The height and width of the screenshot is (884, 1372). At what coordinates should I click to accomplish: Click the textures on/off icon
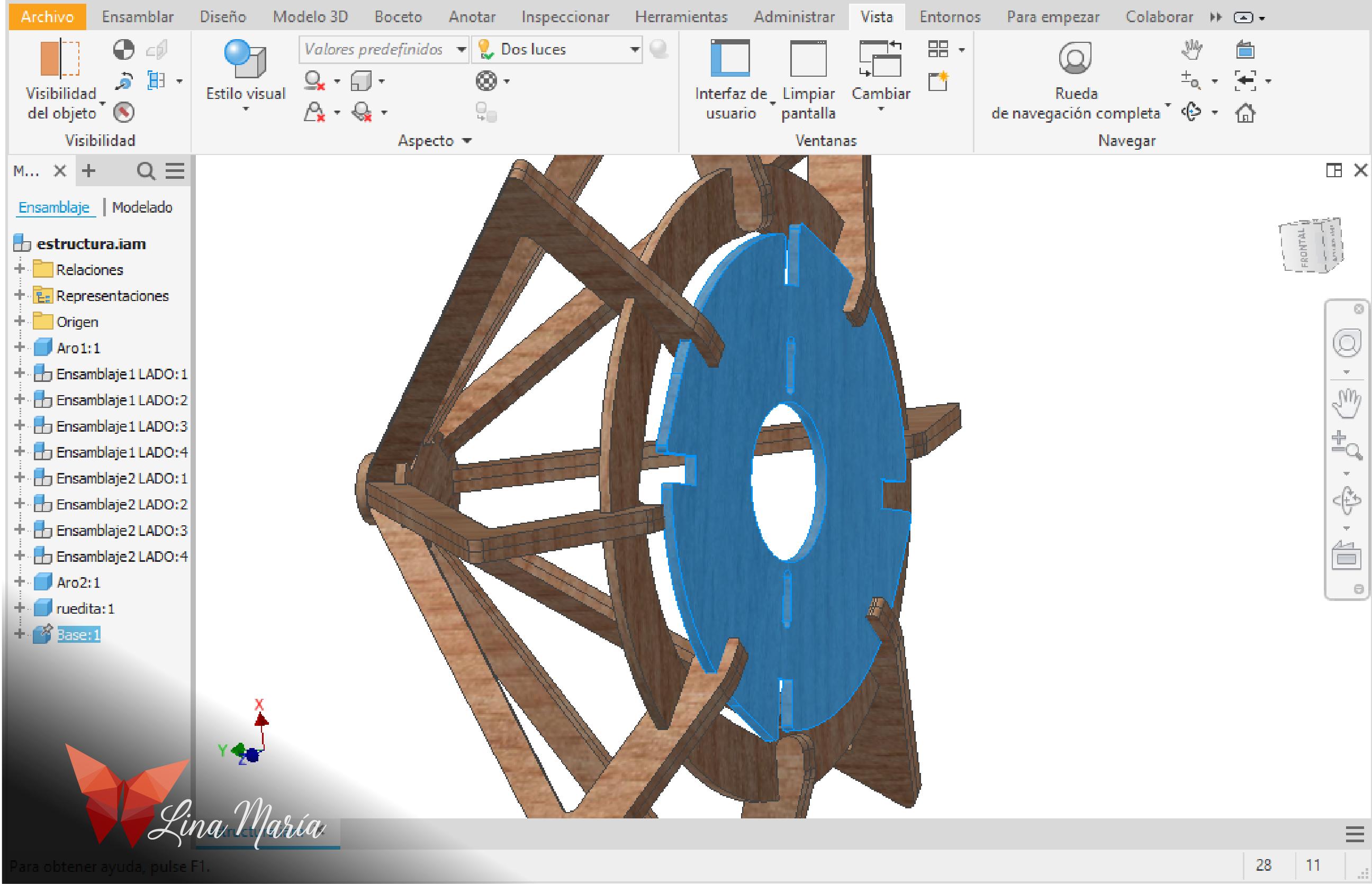486,81
